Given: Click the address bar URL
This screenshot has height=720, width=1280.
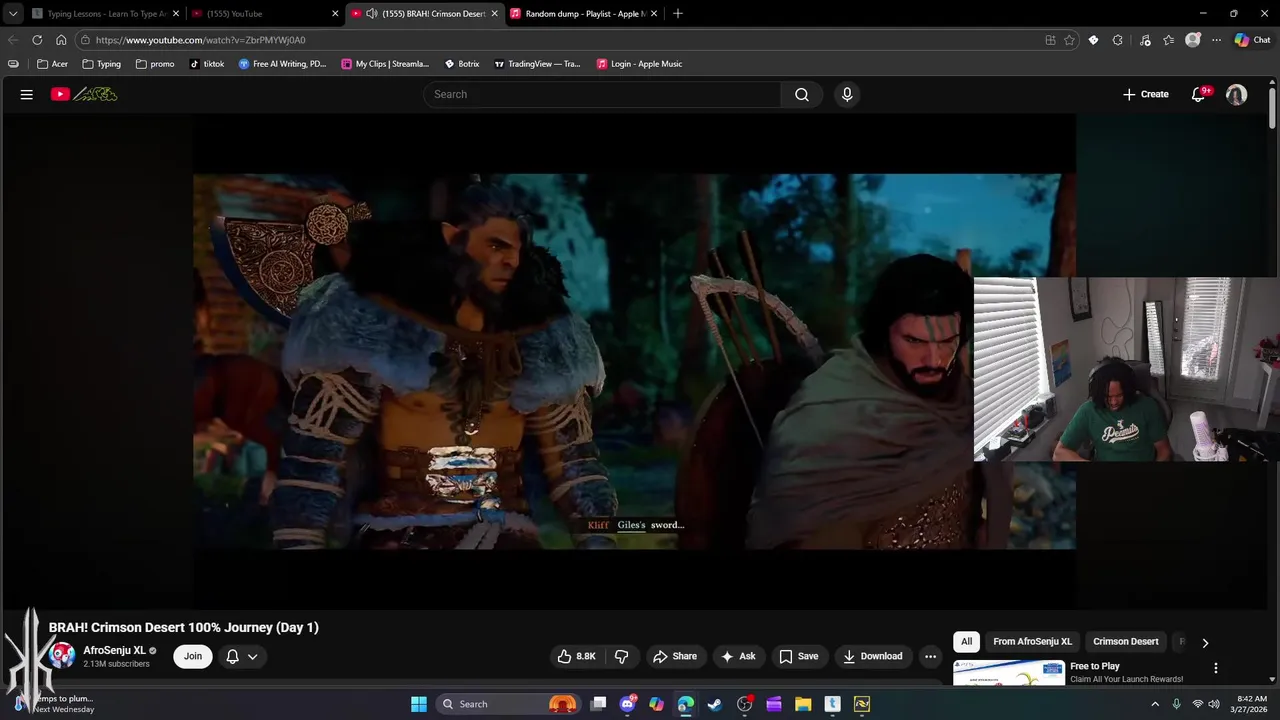Looking at the screenshot, I should pos(200,40).
